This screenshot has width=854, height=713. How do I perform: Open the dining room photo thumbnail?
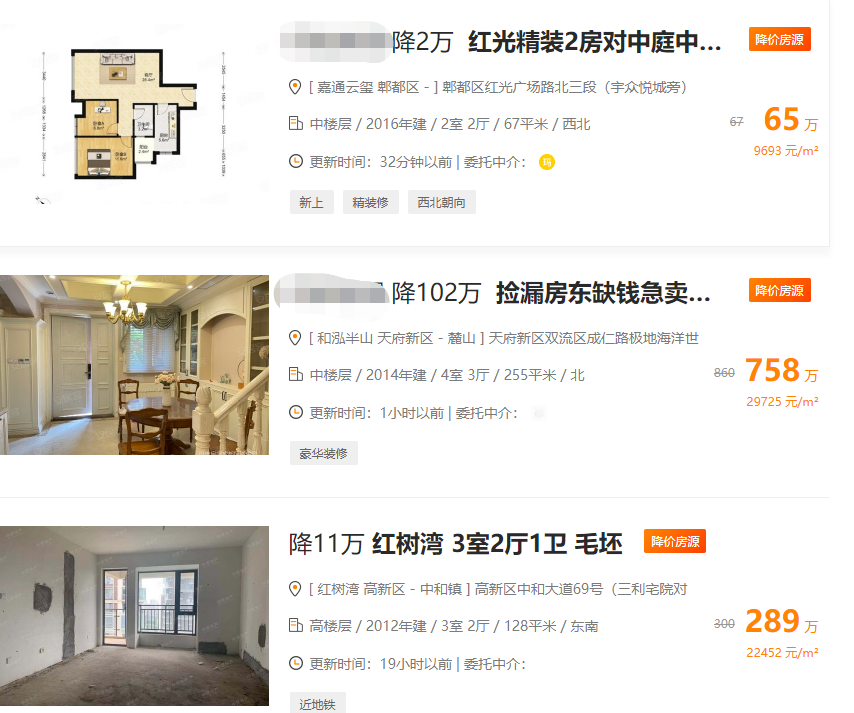tap(135, 365)
